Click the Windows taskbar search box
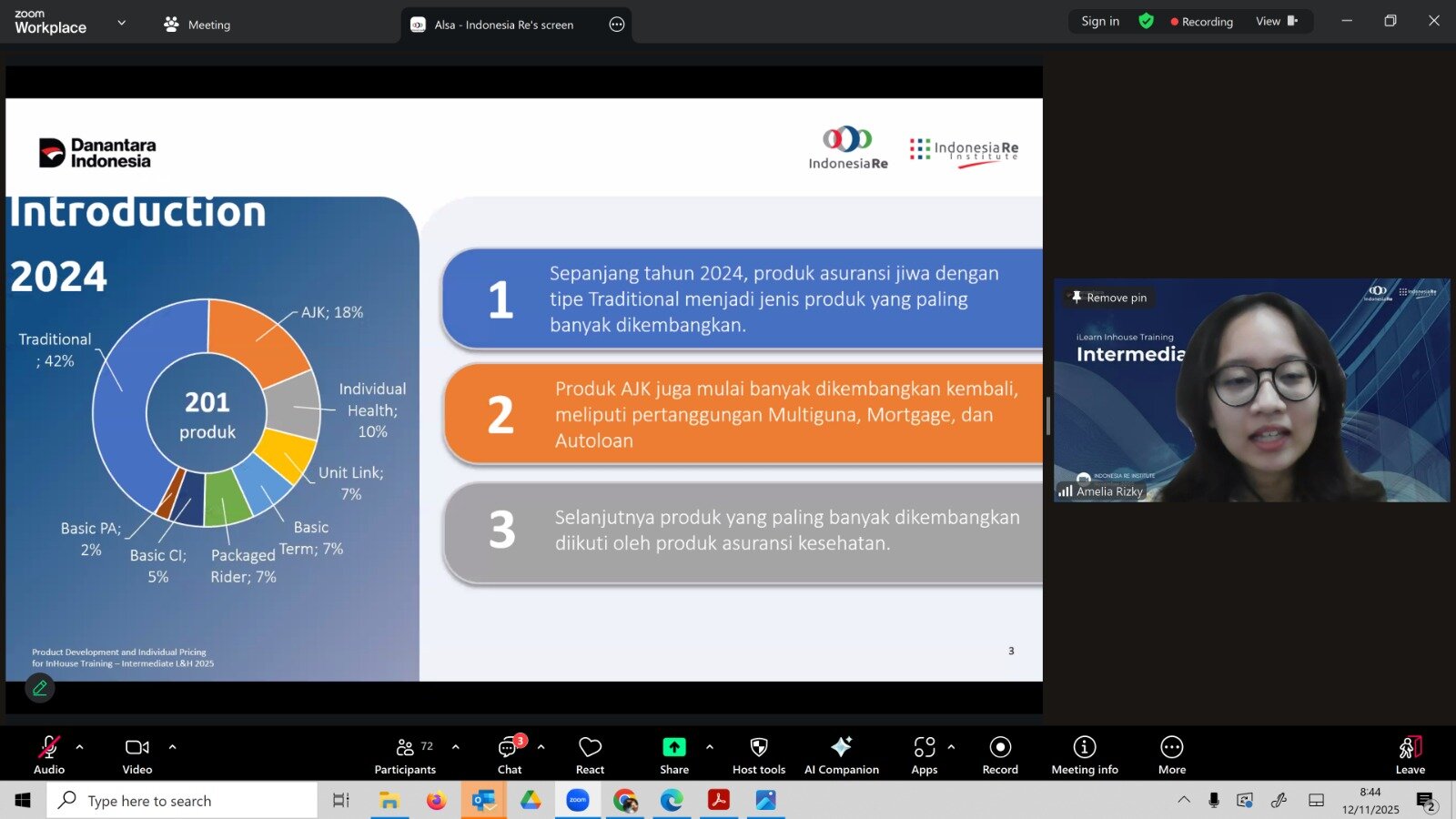1456x819 pixels. [x=182, y=801]
